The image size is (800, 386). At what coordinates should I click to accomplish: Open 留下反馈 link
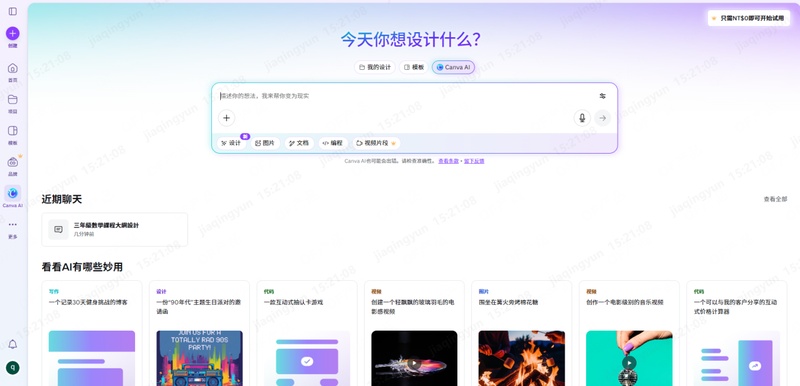[474, 161]
